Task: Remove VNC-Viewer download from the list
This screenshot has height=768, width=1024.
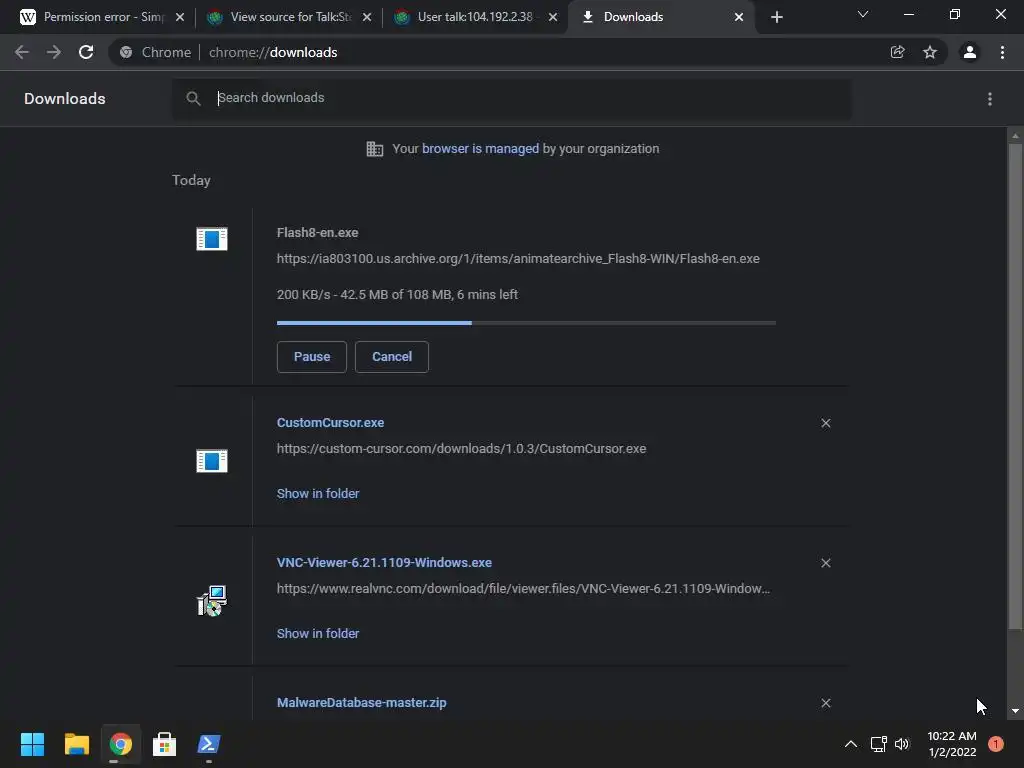Action: point(826,563)
